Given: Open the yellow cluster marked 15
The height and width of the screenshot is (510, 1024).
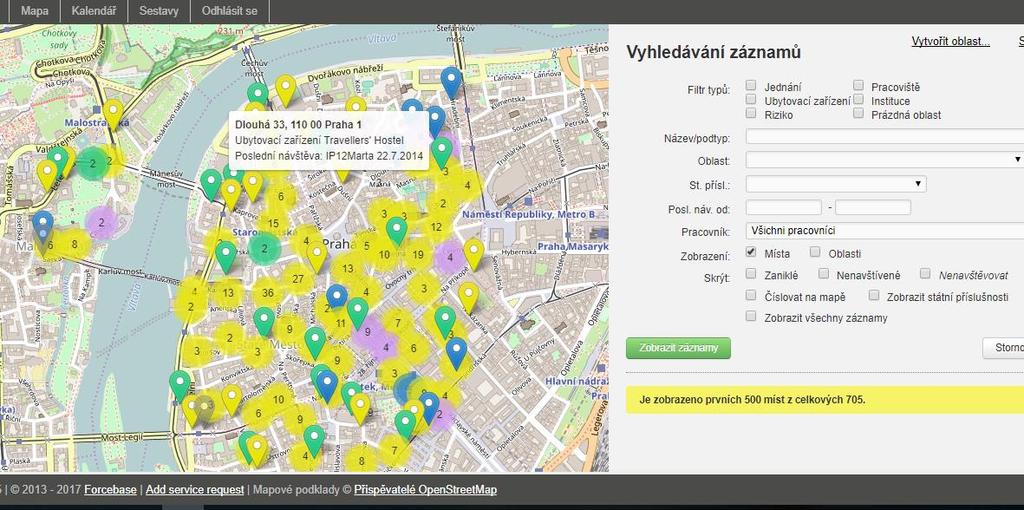Looking at the screenshot, I should (x=274, y=223).
